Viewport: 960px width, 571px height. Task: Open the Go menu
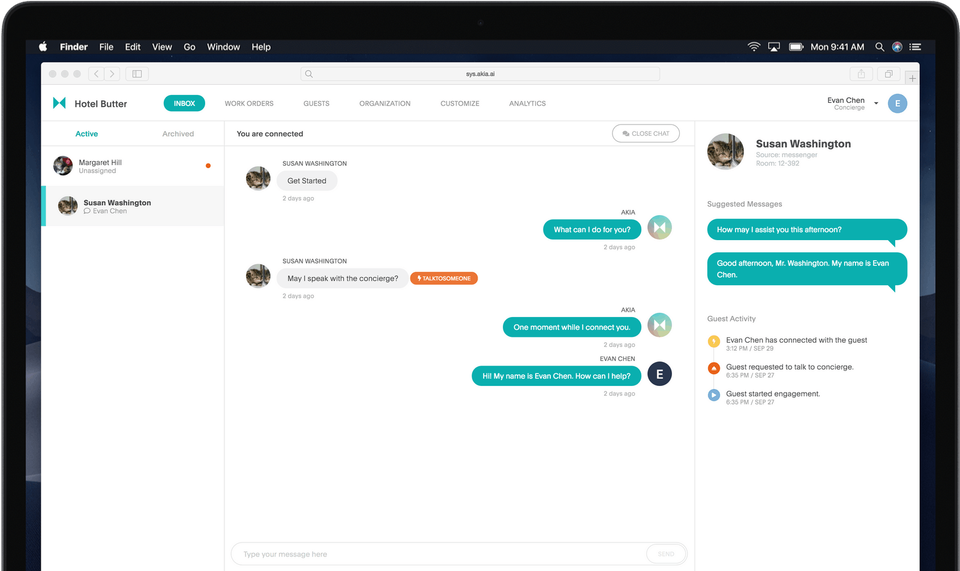coord(189,47)
